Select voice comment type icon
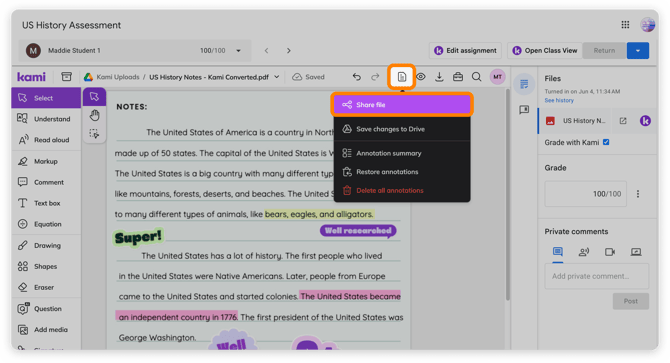Image resolution: width=670 pixels, height=363 pixels. [584, 252]
